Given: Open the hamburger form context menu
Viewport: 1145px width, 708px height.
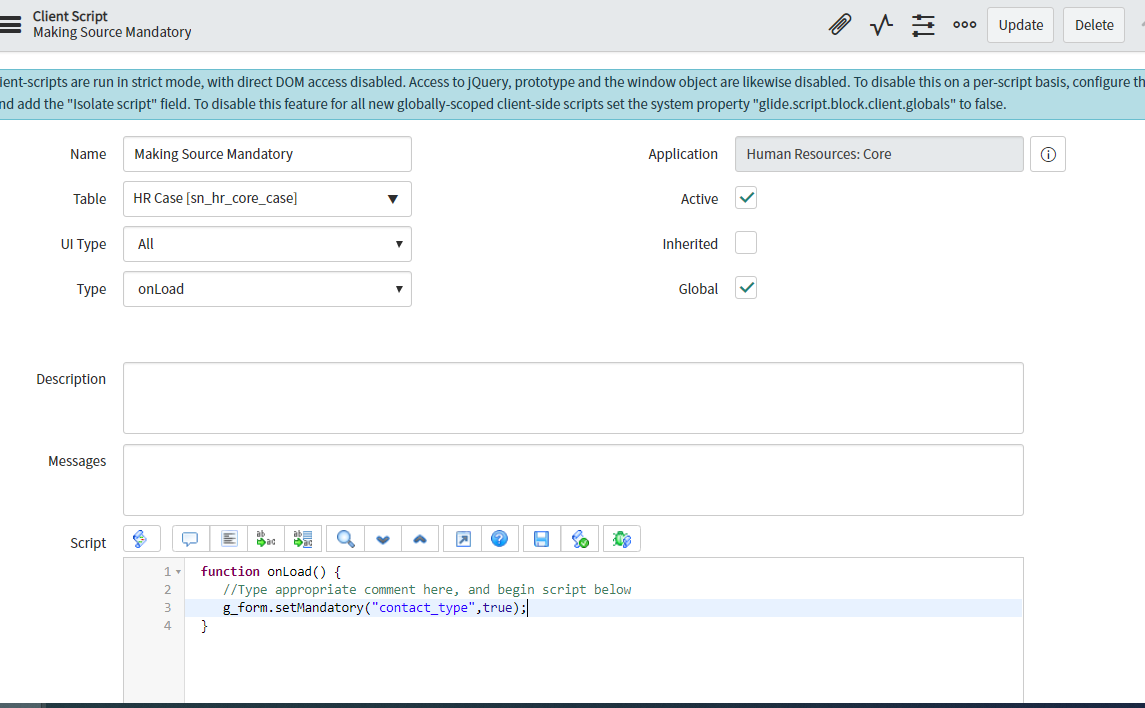Looking at the screenshot, I should tap(10, 25).
